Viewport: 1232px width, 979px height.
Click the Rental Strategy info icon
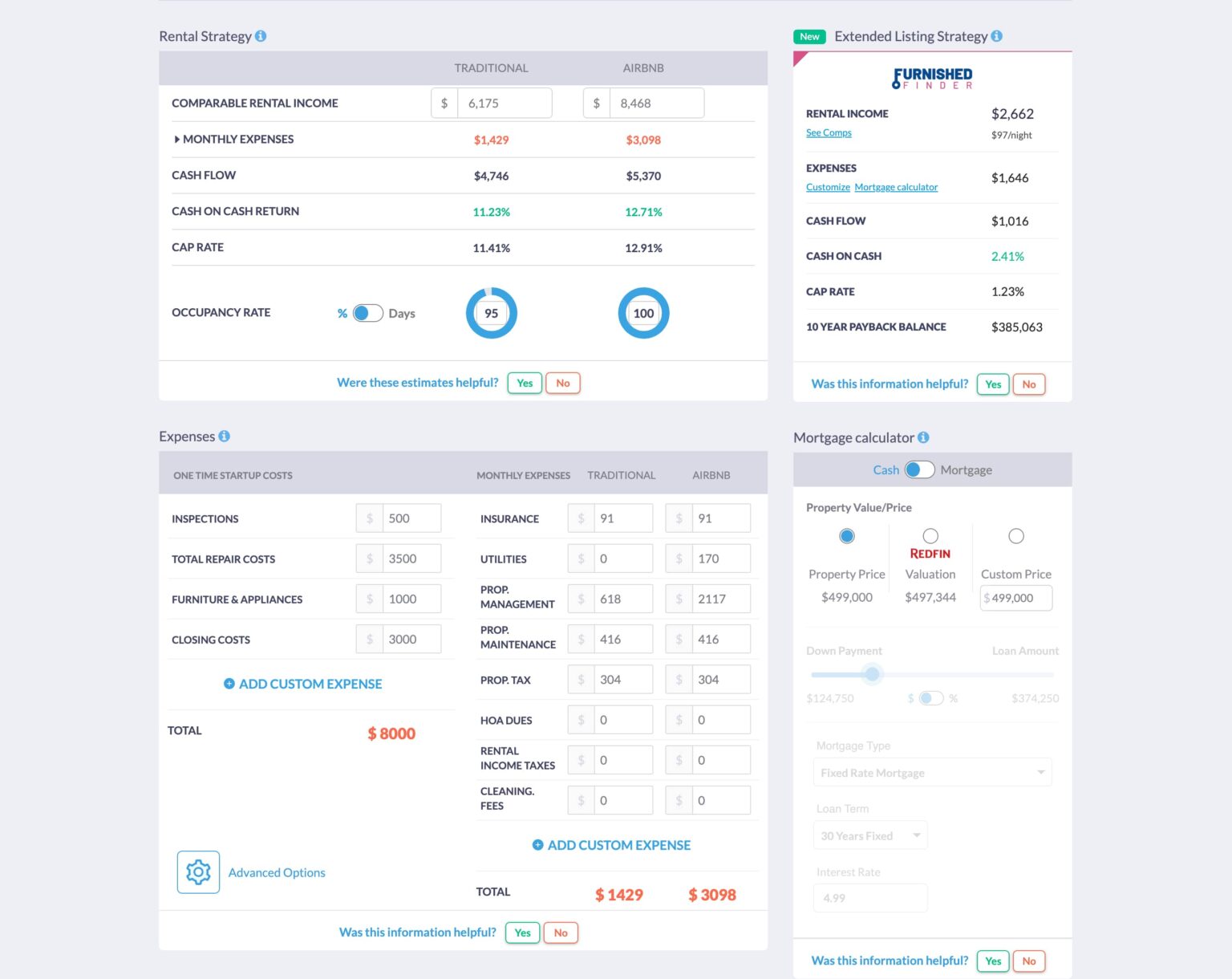tap(261, 36)
